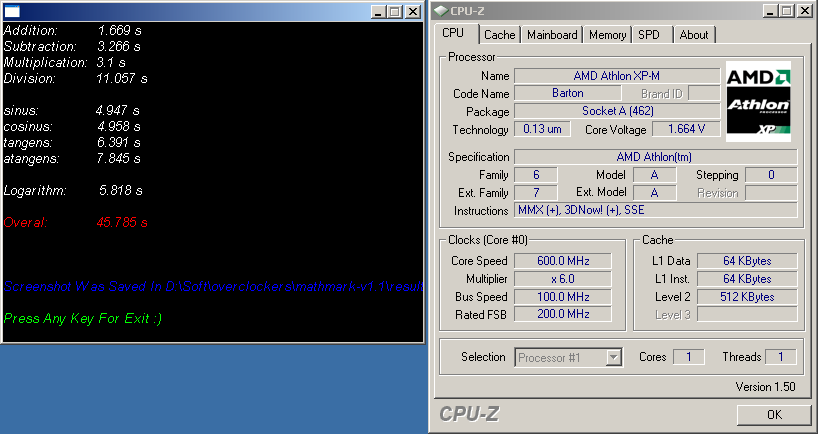Open the Mainboard tab
This screenshot has width=818, height=434.
tap(552, 35)
